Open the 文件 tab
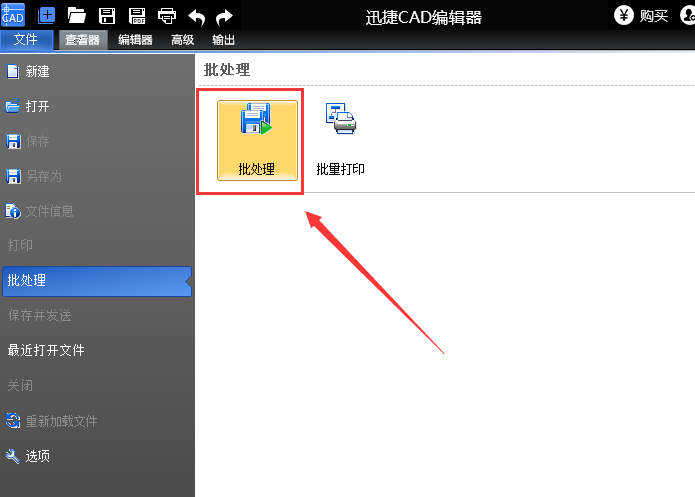Image resolution: width=695 pixels, height=497 pixels. click(x=26, y=40)
